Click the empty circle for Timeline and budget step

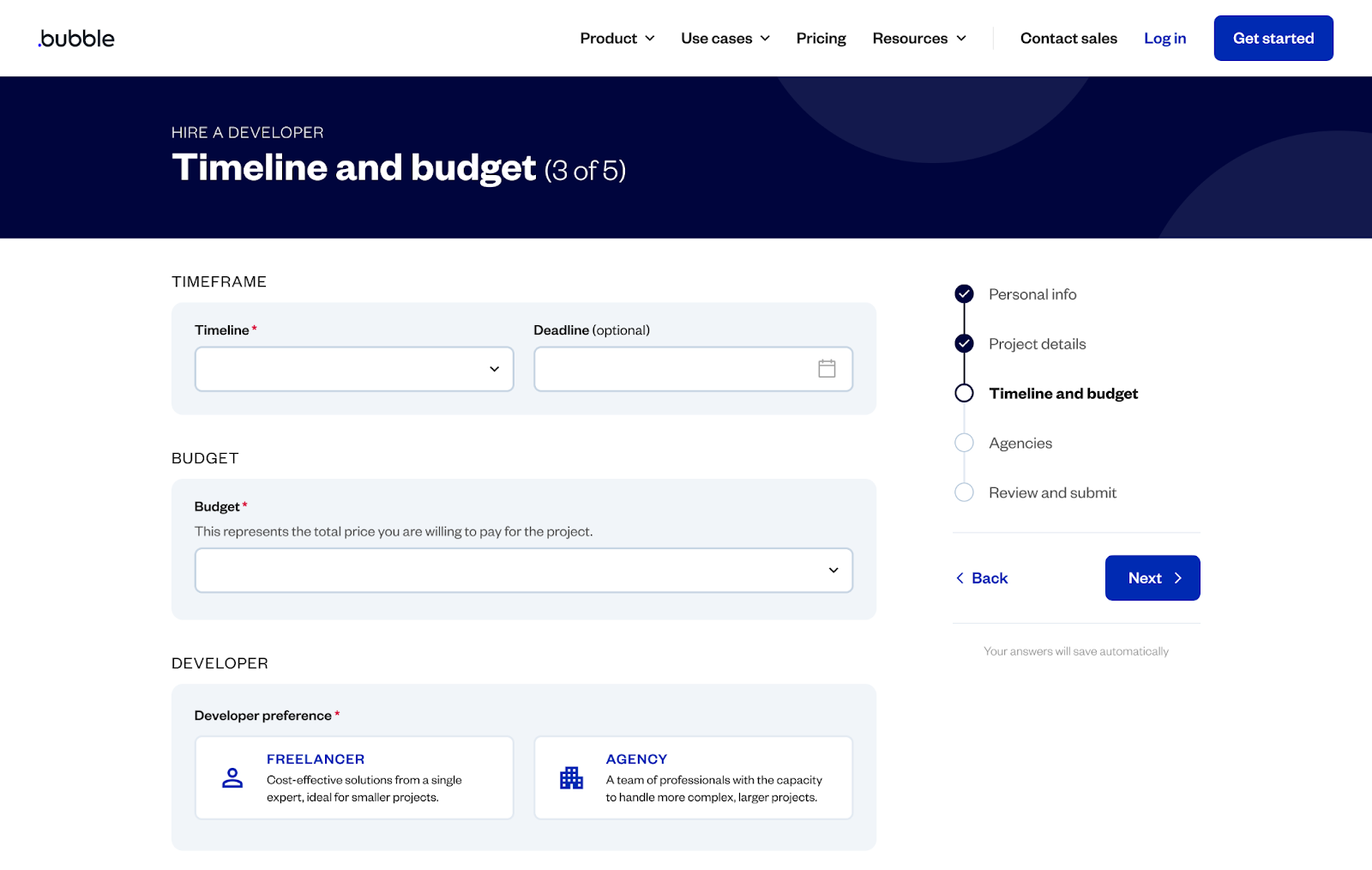pos(964,393)
